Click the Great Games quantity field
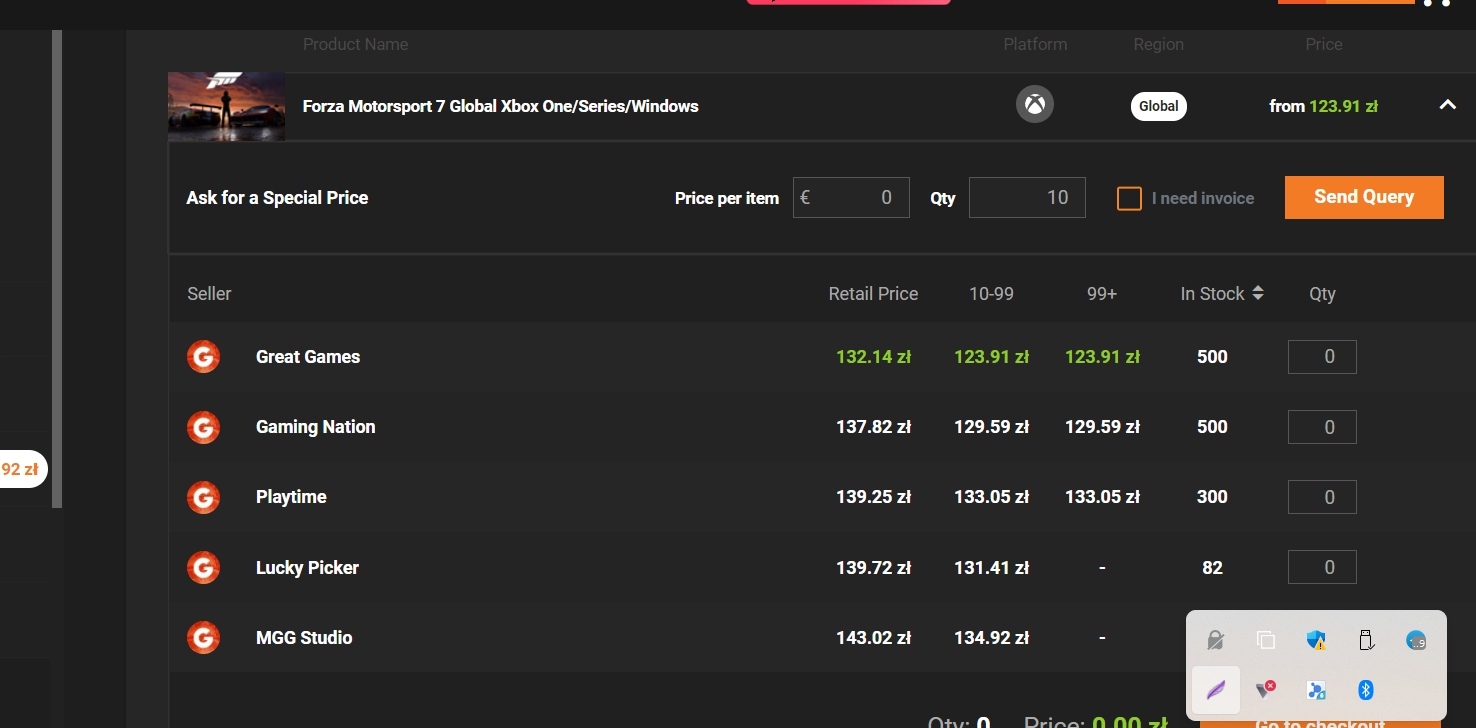This screenshot has height=728, width=1476. 1322,357
